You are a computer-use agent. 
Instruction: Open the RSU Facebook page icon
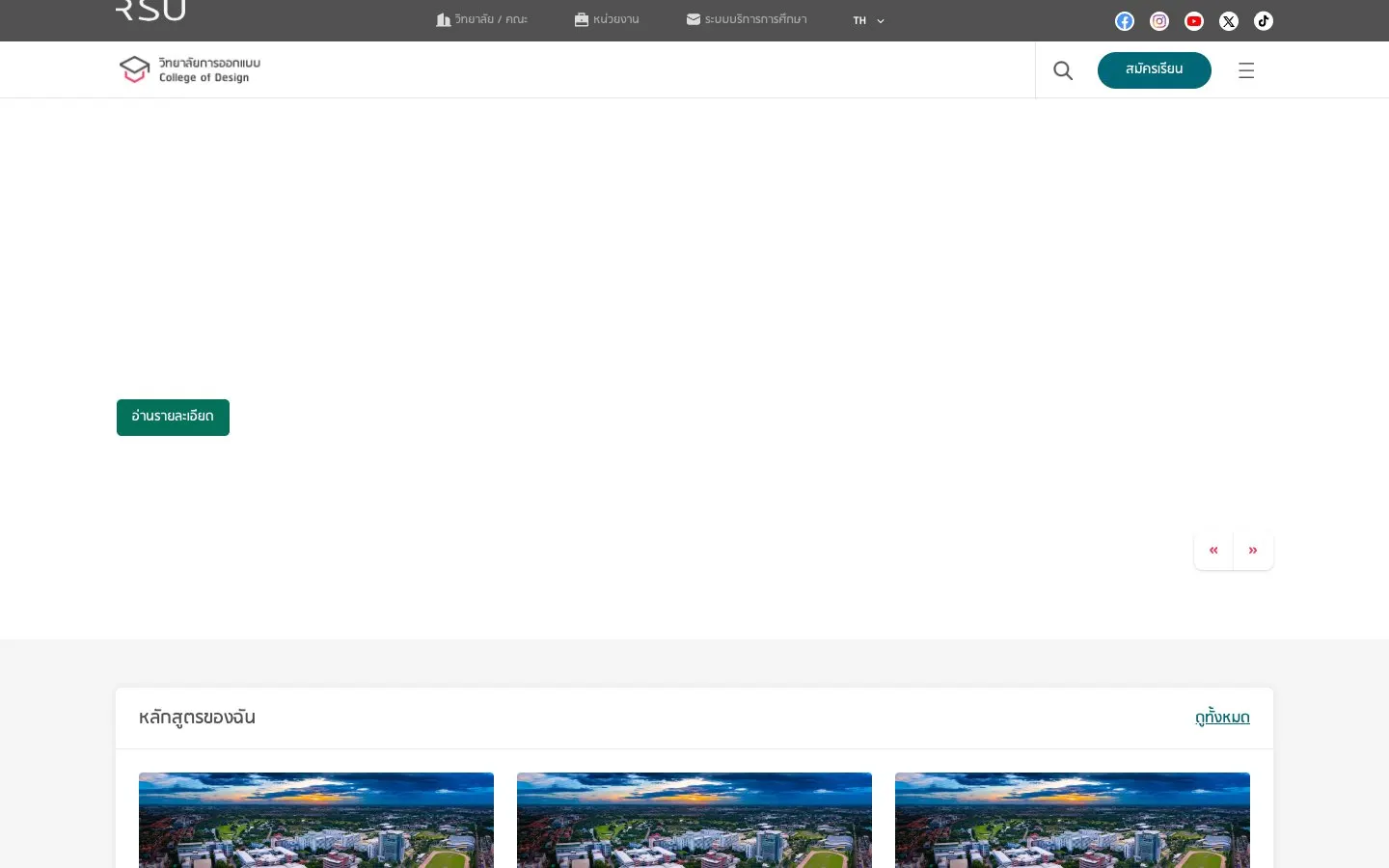(x=1125, y=21)
